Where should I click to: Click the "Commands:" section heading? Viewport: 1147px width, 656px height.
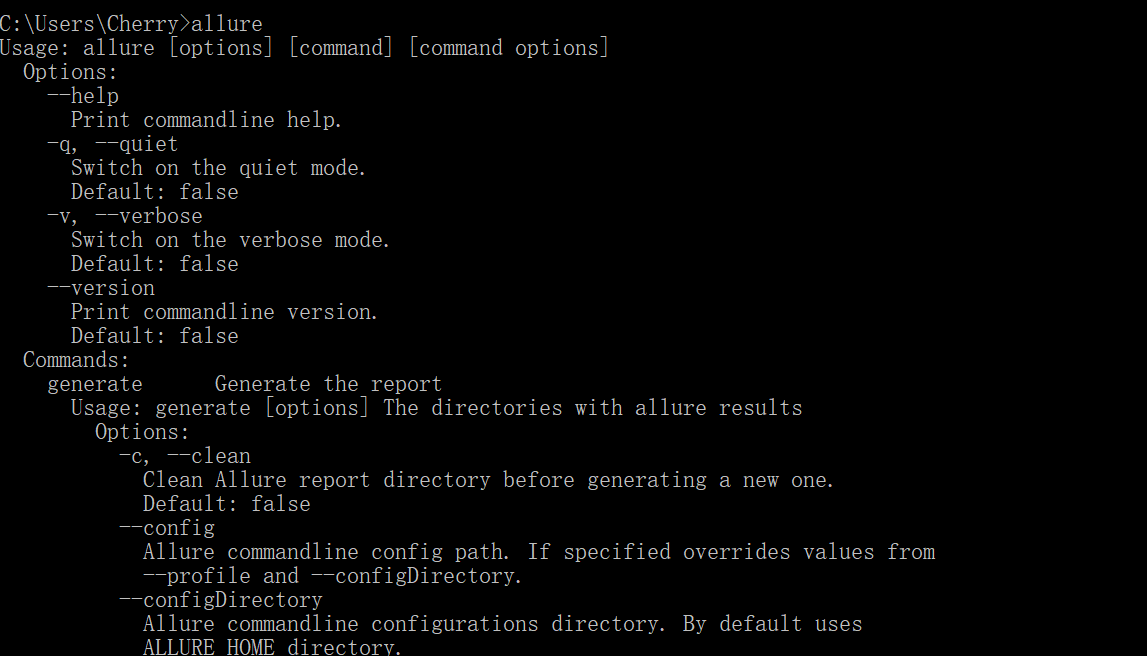point(76,359)
